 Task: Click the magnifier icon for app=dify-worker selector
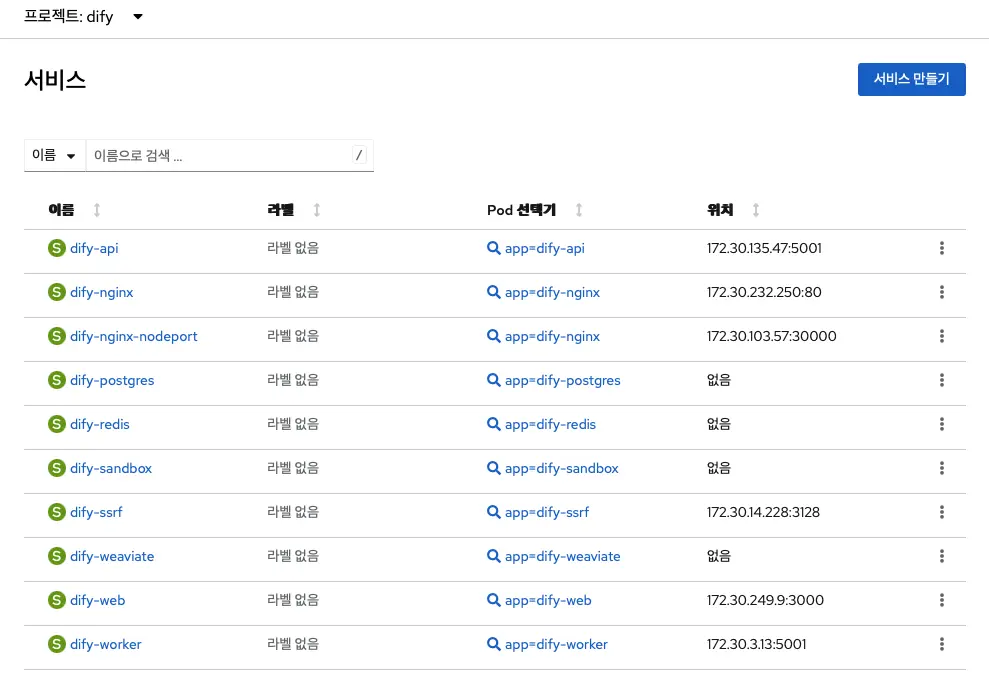tap(494, 644)
